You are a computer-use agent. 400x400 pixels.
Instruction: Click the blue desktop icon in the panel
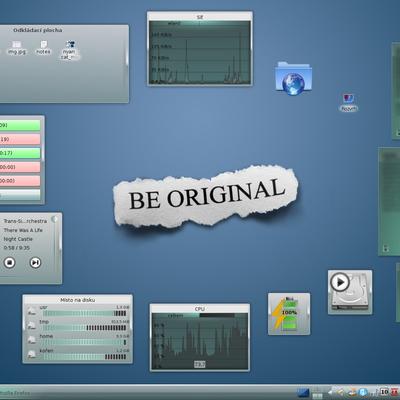tap(303, 393)
